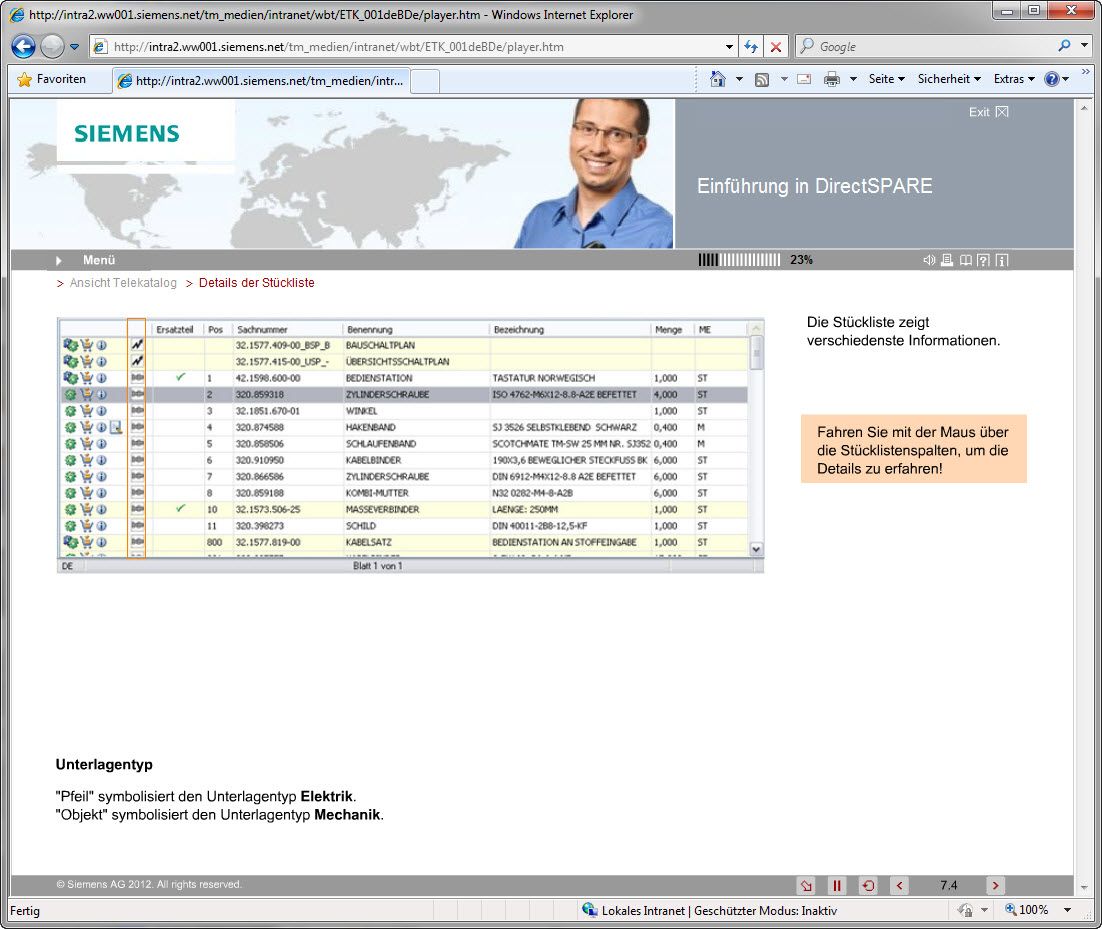Go to the previous course page

point(899,885)
